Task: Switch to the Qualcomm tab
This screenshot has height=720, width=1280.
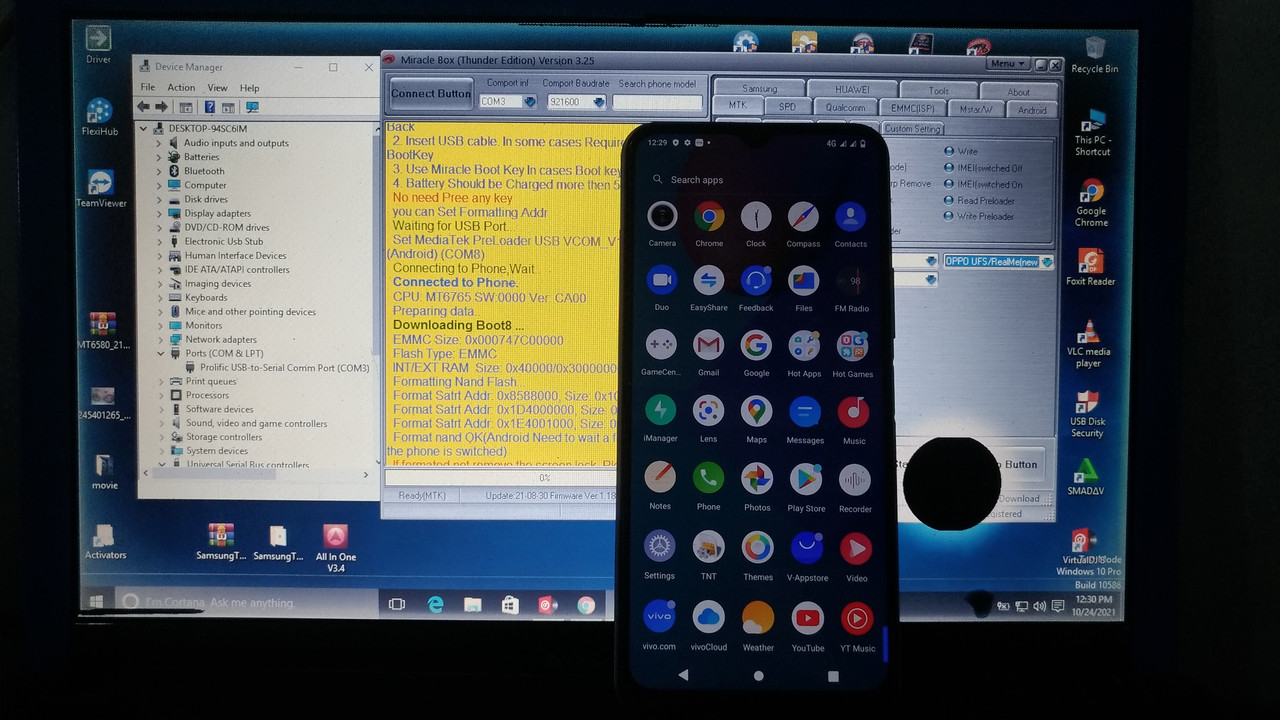Action: 846,109
